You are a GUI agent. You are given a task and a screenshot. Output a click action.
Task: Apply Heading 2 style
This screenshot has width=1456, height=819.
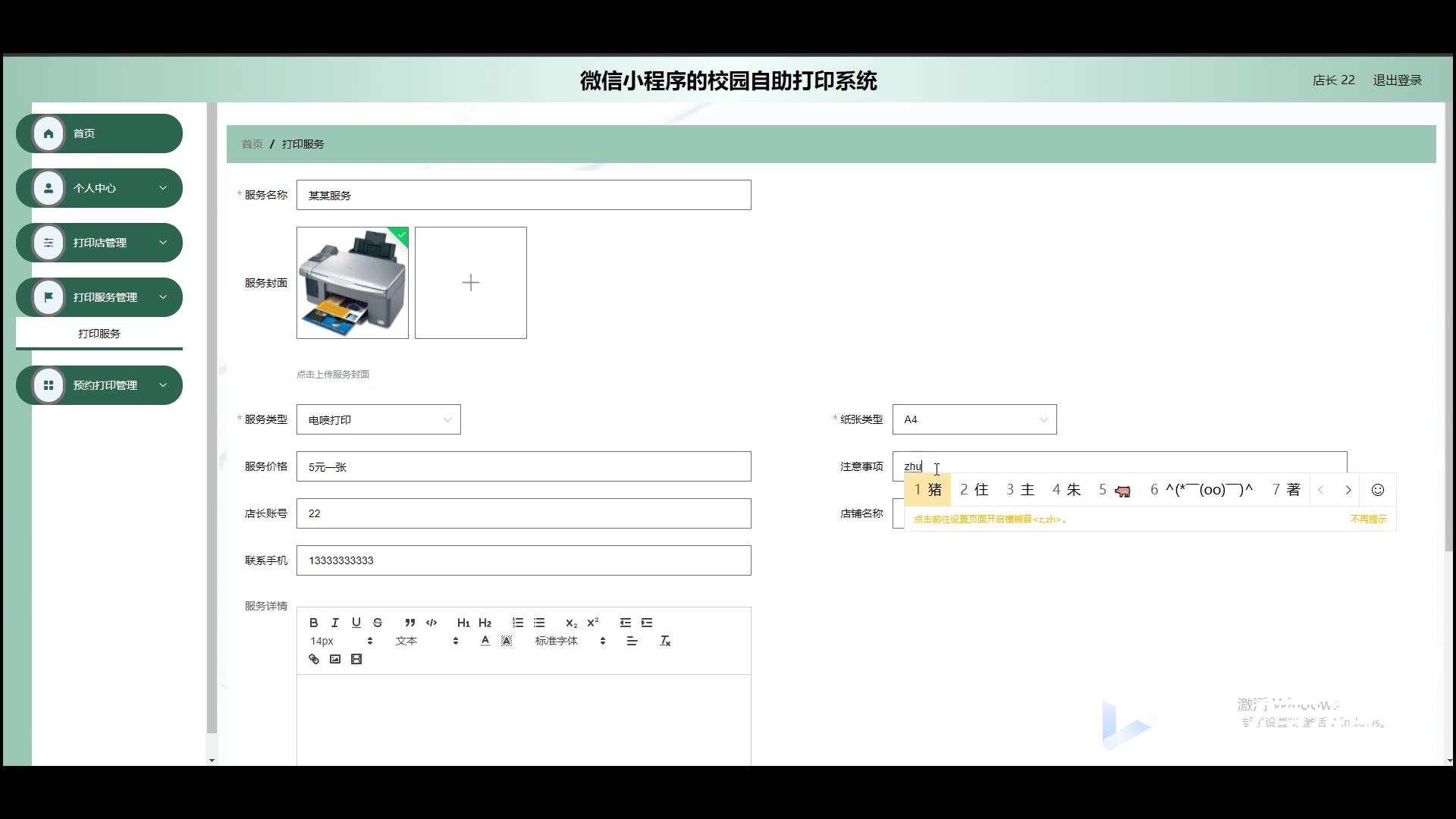click(x=485, y=623)
